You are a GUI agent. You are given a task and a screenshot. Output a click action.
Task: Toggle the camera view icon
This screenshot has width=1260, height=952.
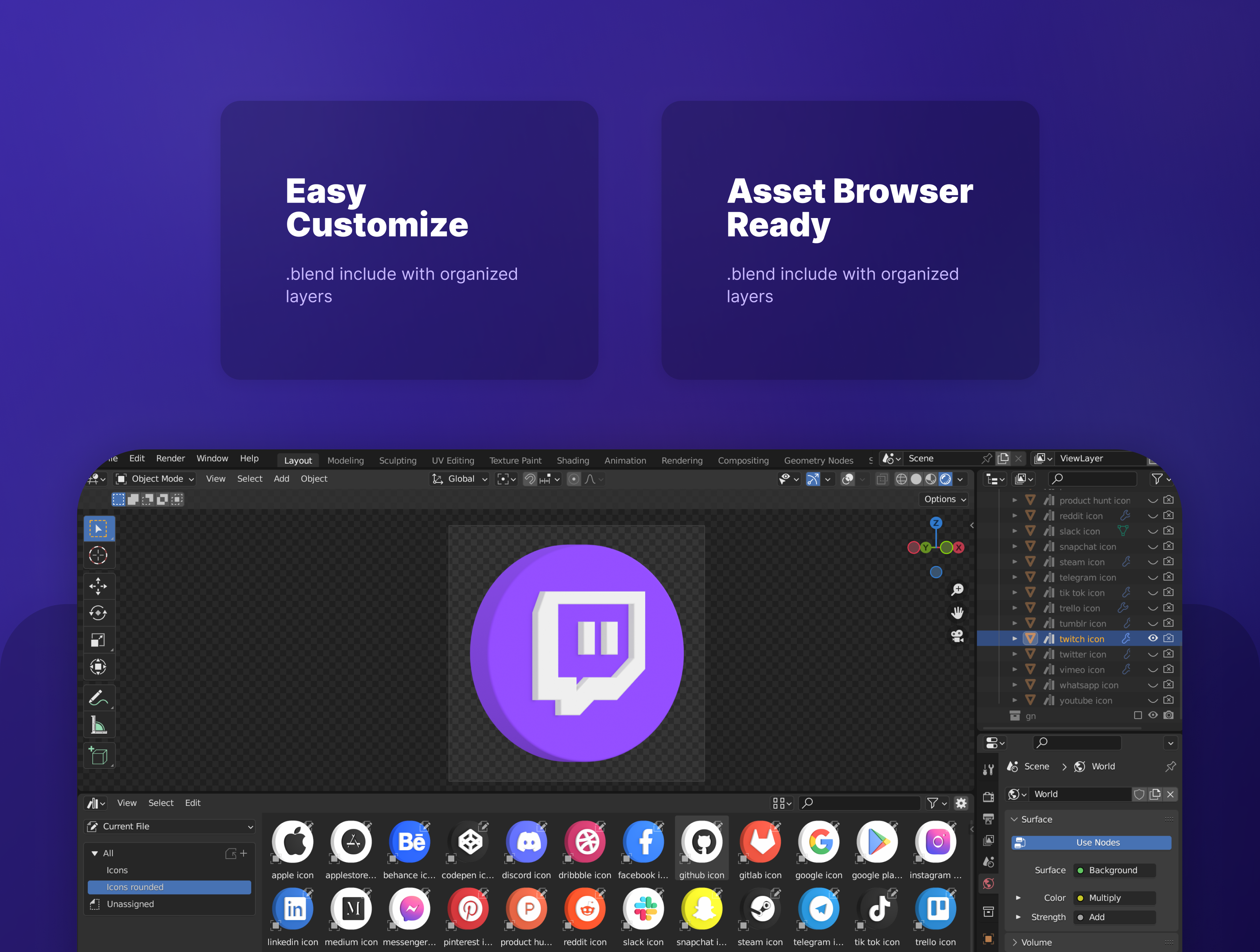pos(958,636)
